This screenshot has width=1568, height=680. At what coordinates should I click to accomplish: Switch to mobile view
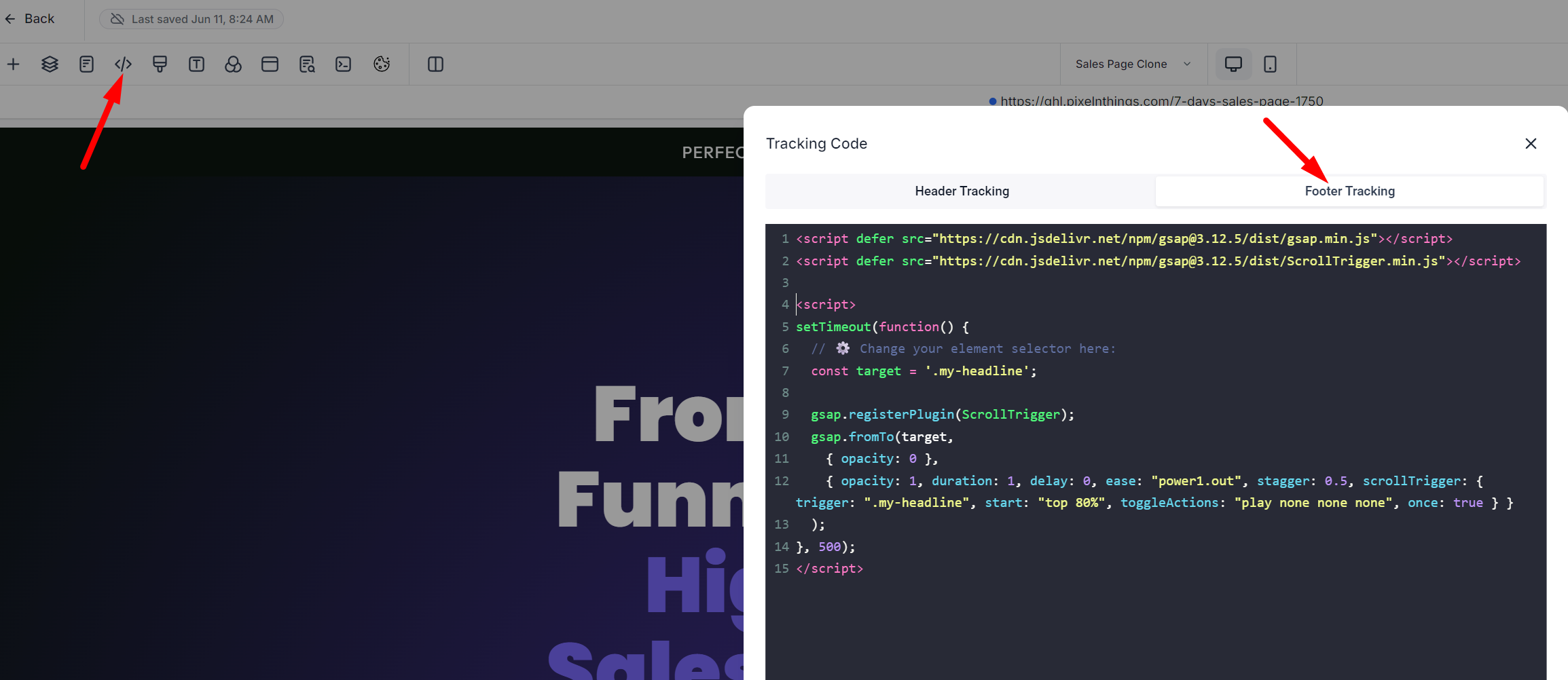(1270, 64)
